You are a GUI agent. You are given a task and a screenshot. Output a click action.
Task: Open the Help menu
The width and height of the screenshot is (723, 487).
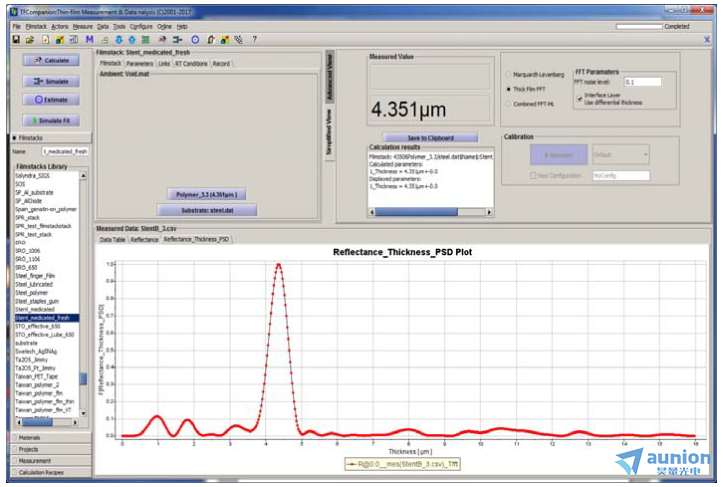pyautogui.click(x=182, y=26)
